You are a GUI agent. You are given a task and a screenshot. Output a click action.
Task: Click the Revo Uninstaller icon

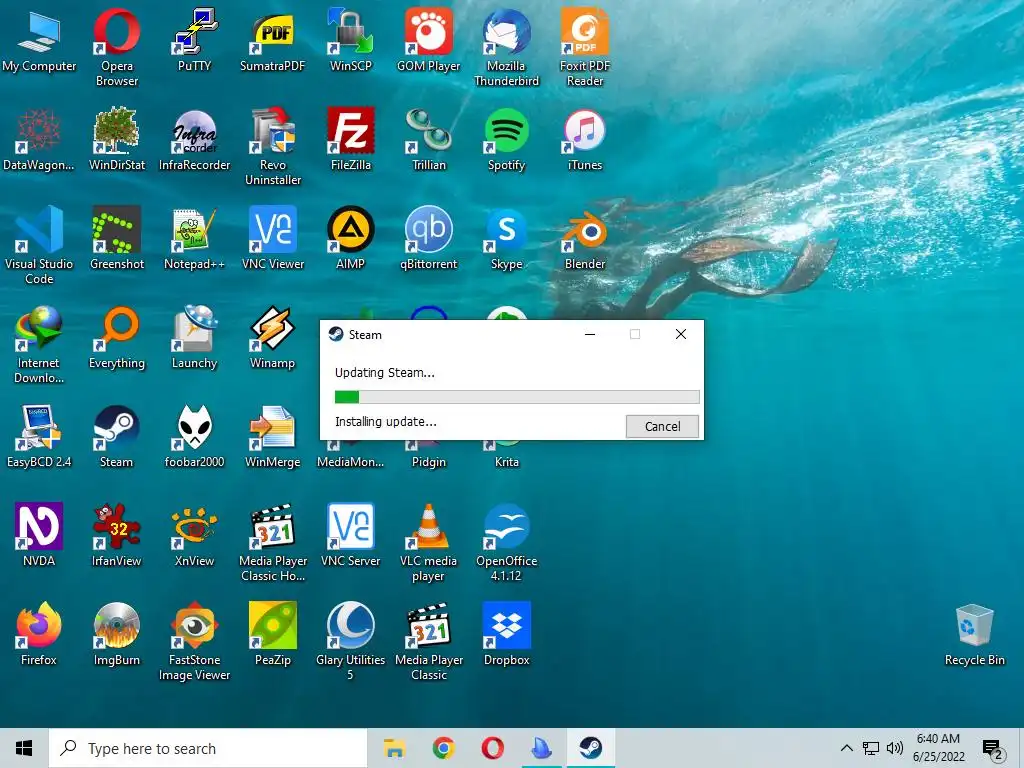click(272, 147)
